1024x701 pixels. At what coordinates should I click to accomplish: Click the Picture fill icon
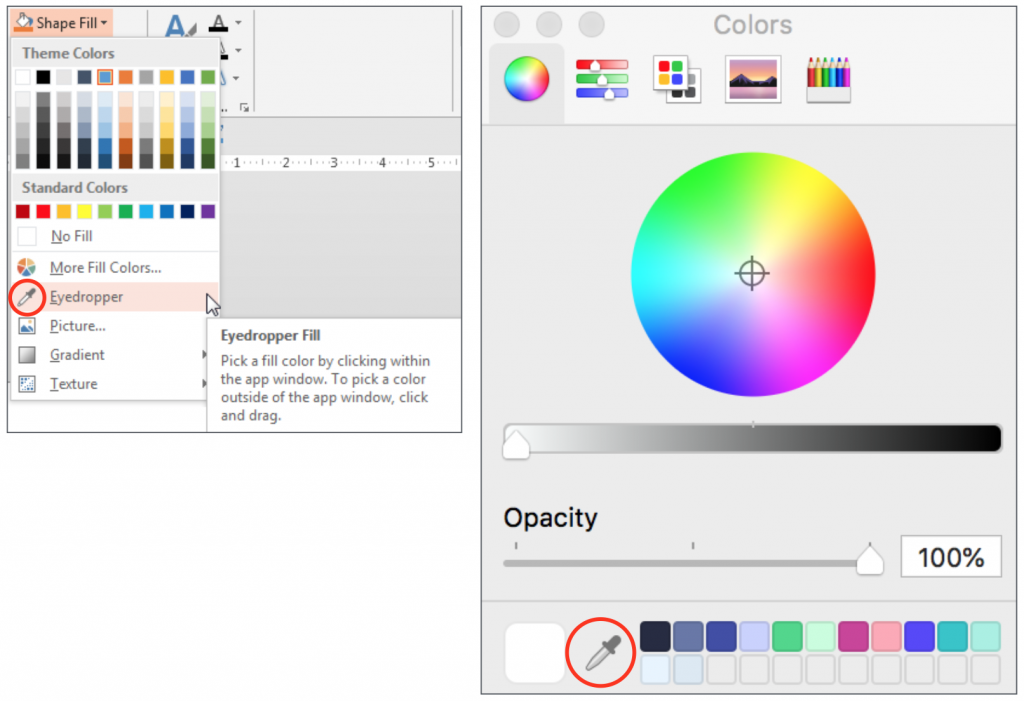(27, 325)
